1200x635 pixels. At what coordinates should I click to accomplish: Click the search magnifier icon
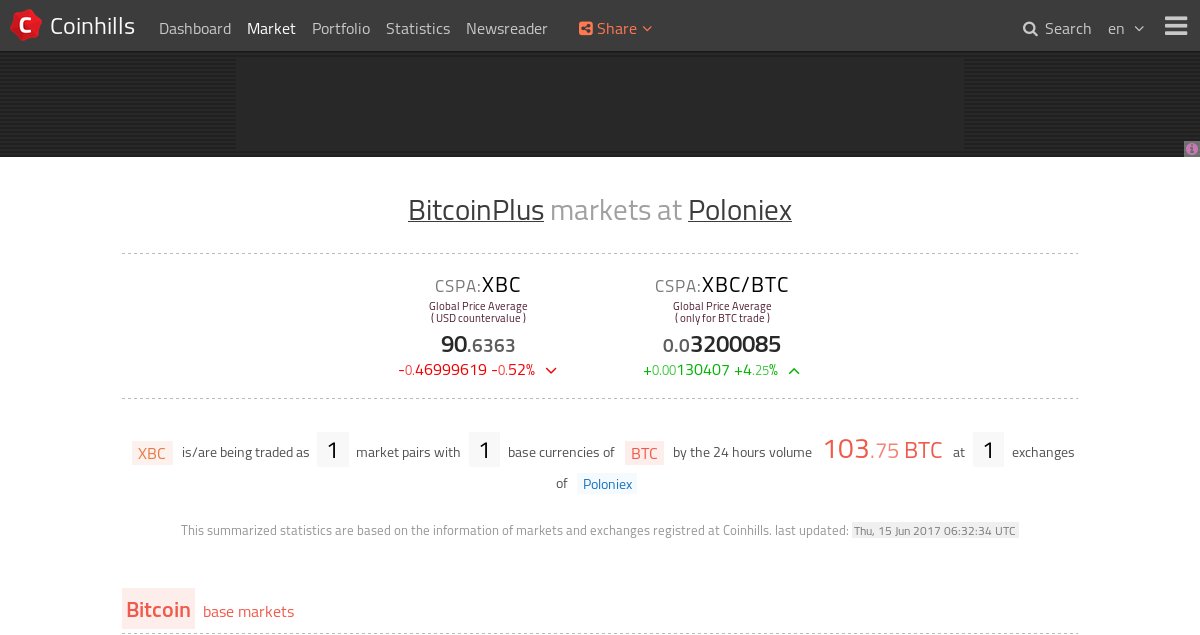coord(1030,29)
